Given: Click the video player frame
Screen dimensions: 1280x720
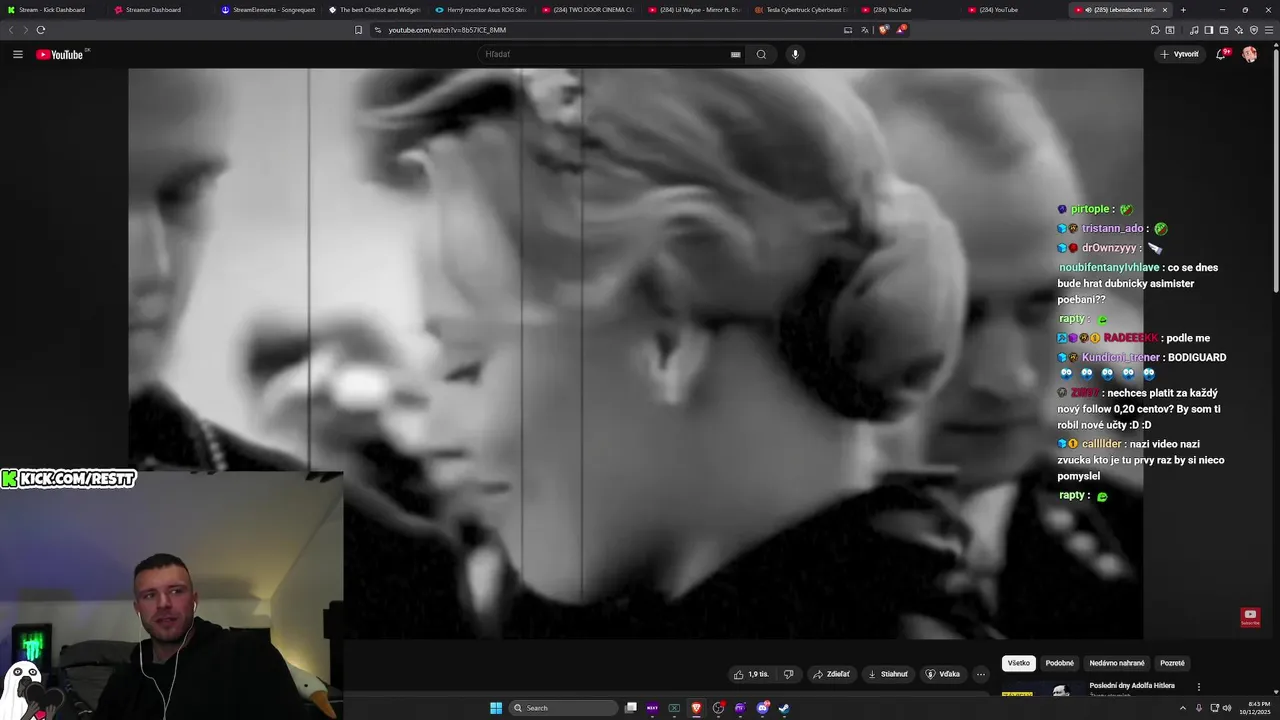Looking at the screenshot, I should 635,353.
